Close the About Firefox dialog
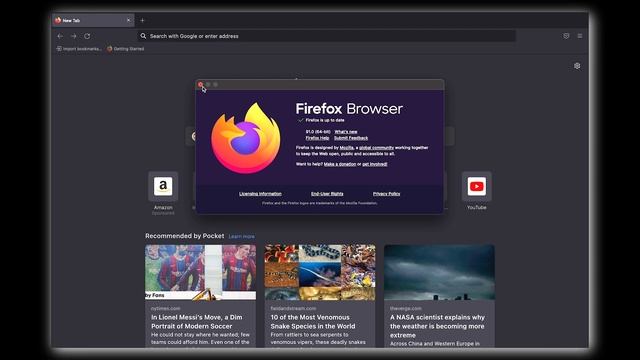Screen dimensions: 640x360 pos(200,84)
